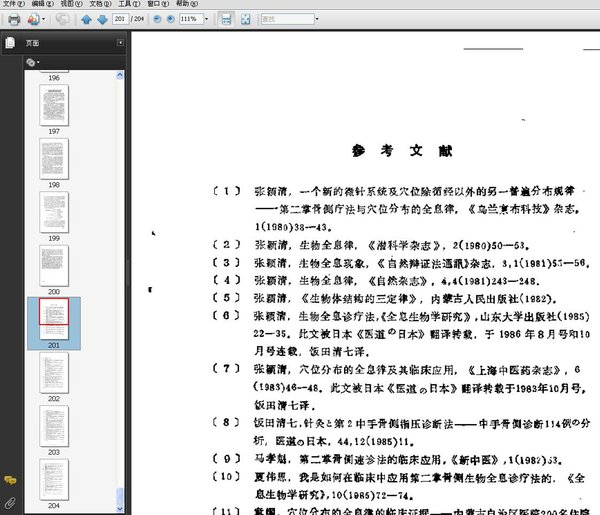Open the 工具 (Tools) menu

(x=129, y=4)
